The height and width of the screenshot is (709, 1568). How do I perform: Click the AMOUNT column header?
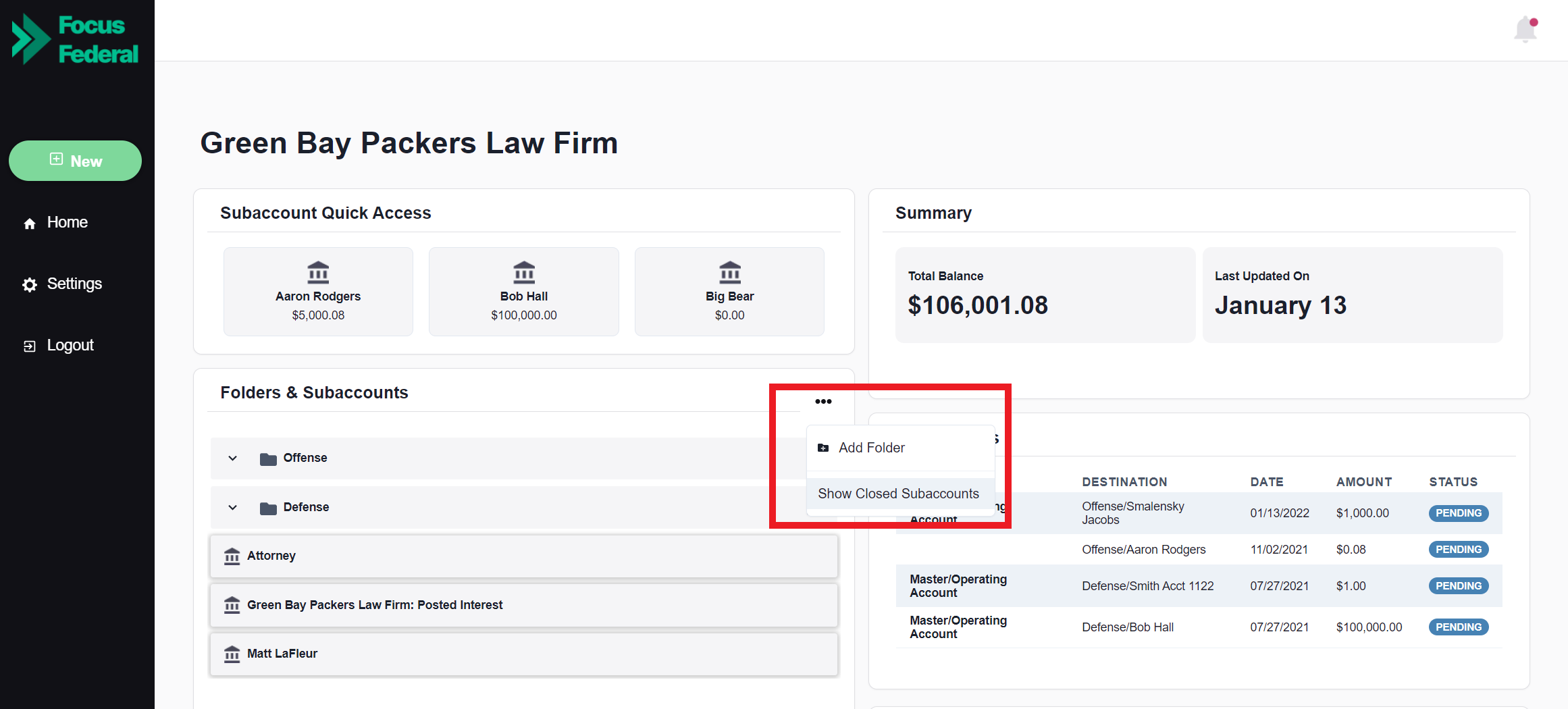pyautogui.click(x=1364, y=482)
